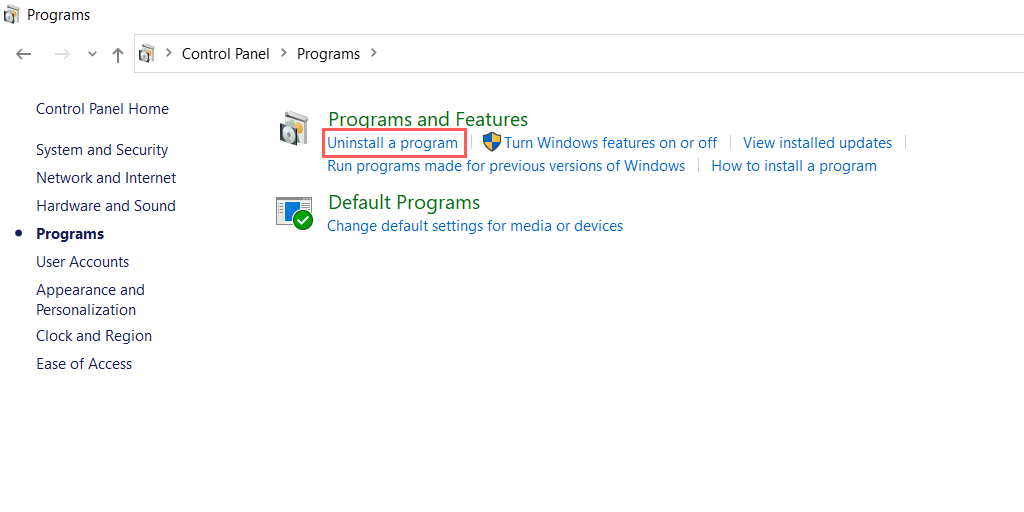Click the back arrow navigation button
Viewport: 1024px width, 512px height.
(x=24, y=54)
